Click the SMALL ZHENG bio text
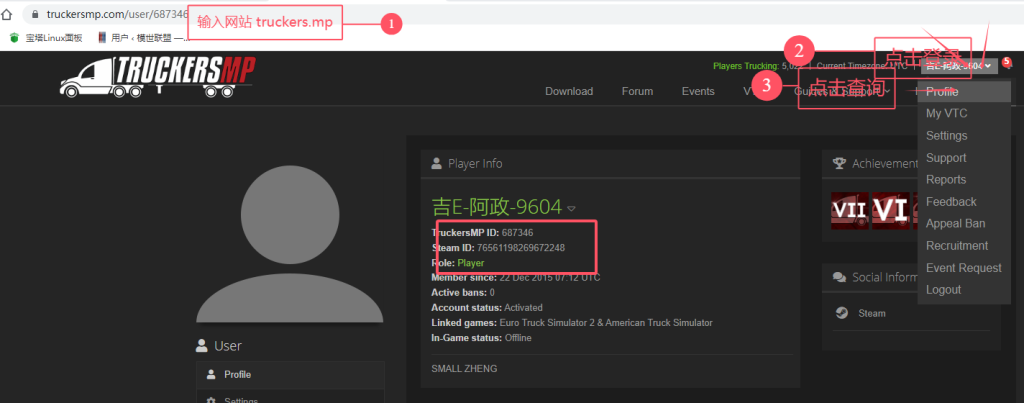The width and height of the screenshot is (1024, 403). pyautogui.click(x=464, y=369)
